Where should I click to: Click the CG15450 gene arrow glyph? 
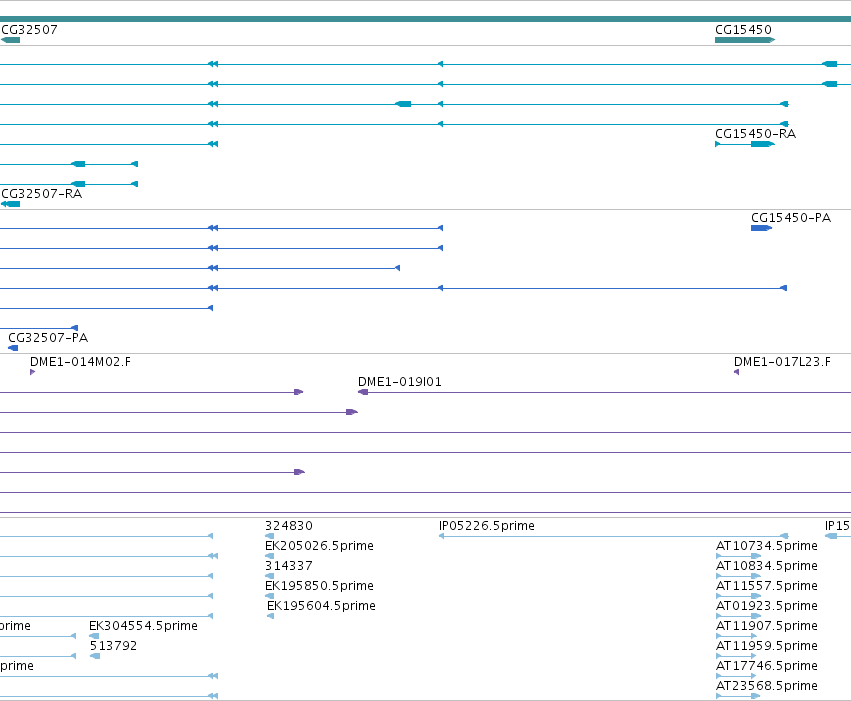(745, 40)
